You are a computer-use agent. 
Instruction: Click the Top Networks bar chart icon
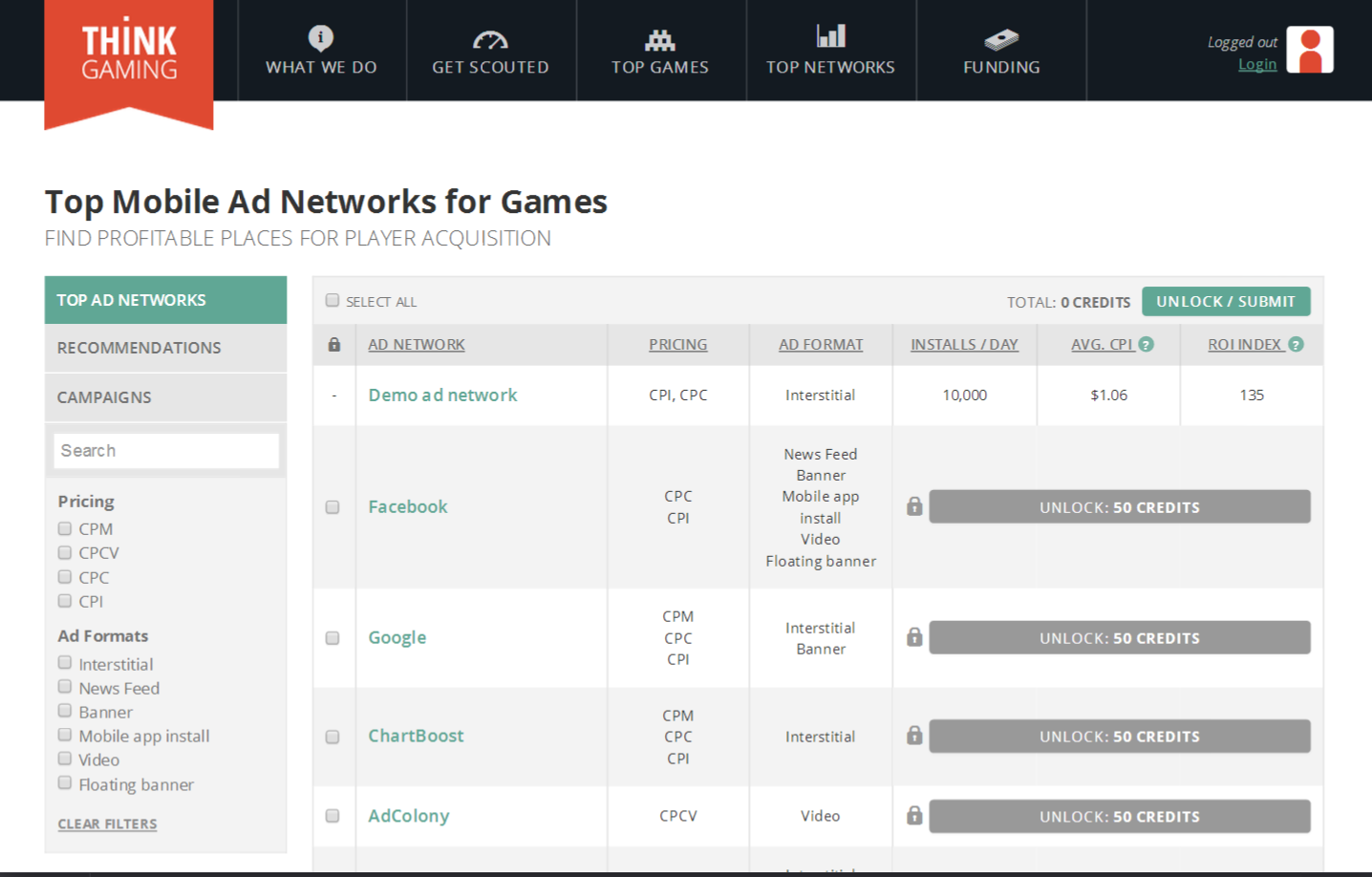click(x=831, y=36)
